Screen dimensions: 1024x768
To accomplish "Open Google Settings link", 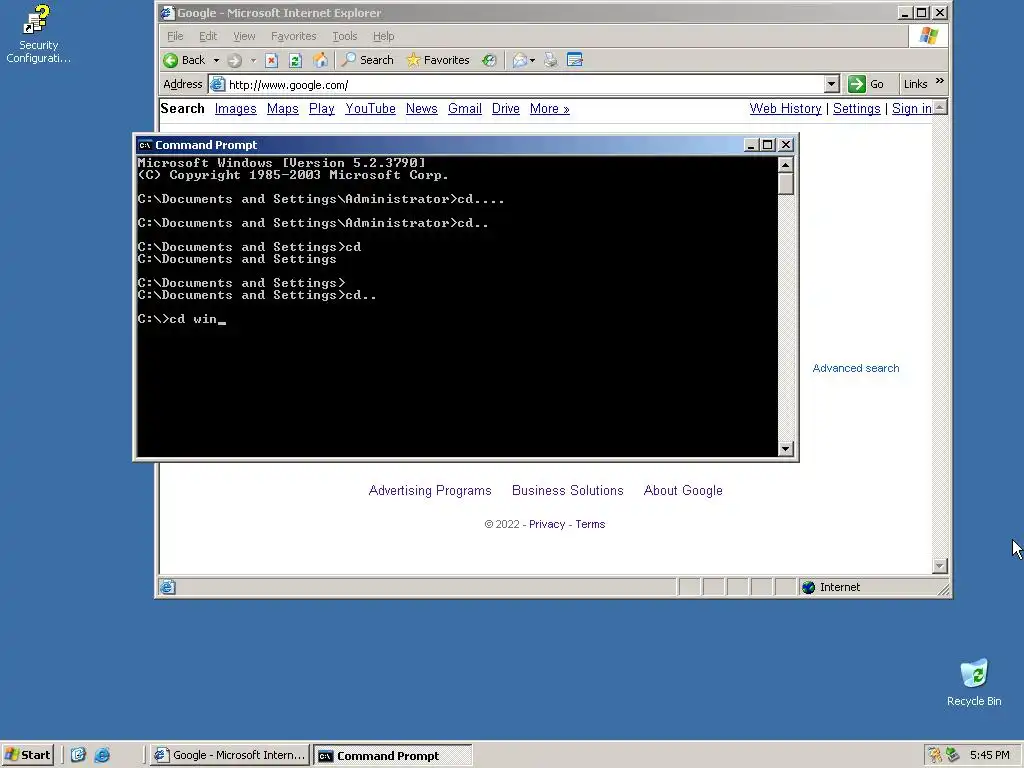I will click(856, 108).
